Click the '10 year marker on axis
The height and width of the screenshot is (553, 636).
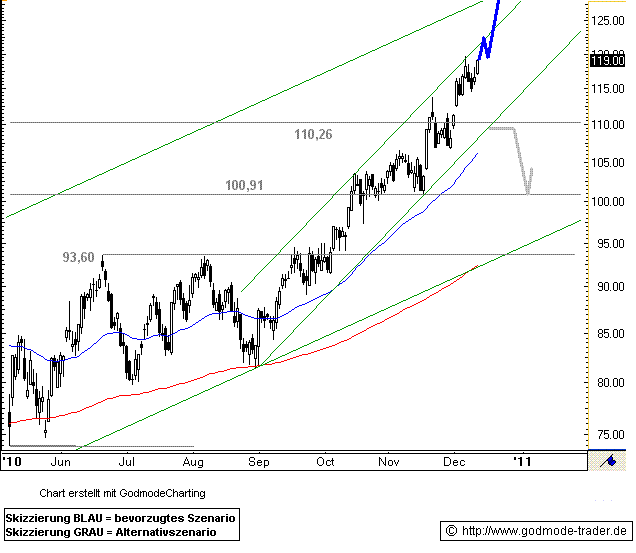point(12,462)
